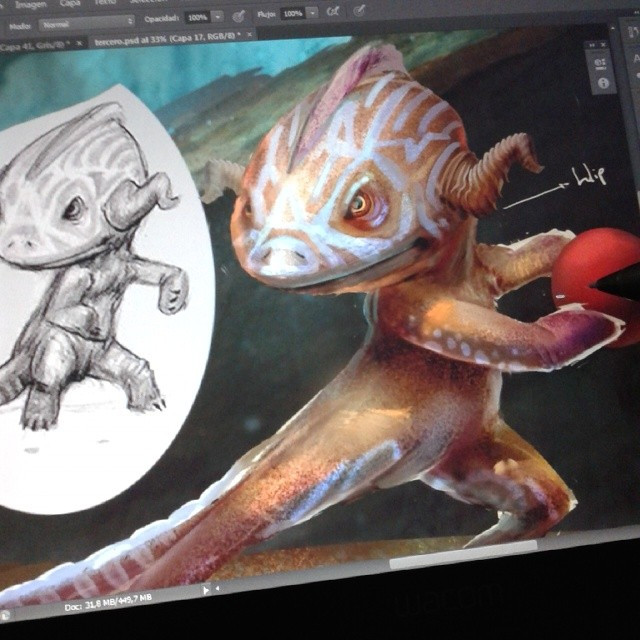640x640 pixels.
Task: Click the vertical scrollbar up arrow
Action: [612, 28]
